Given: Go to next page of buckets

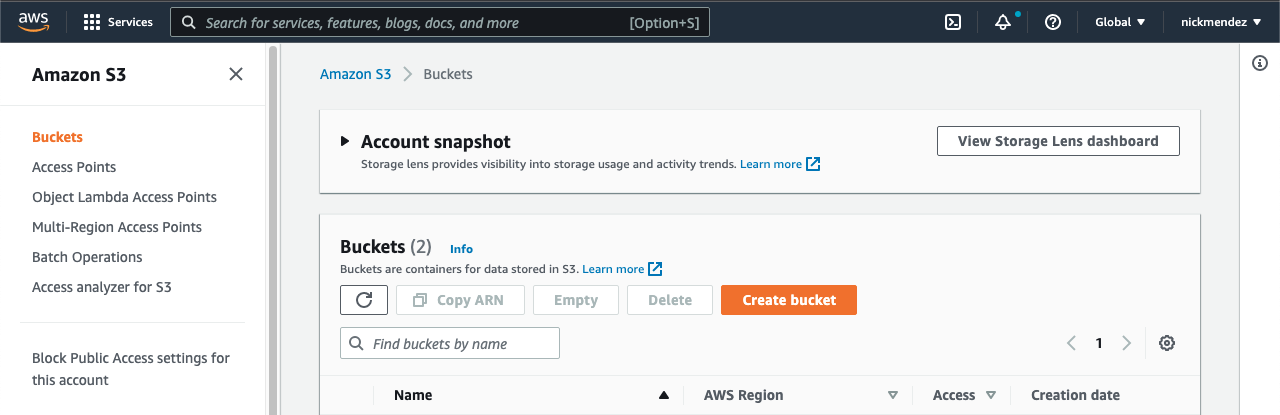Looking at the screenshot, I should tap(1127, 343).
